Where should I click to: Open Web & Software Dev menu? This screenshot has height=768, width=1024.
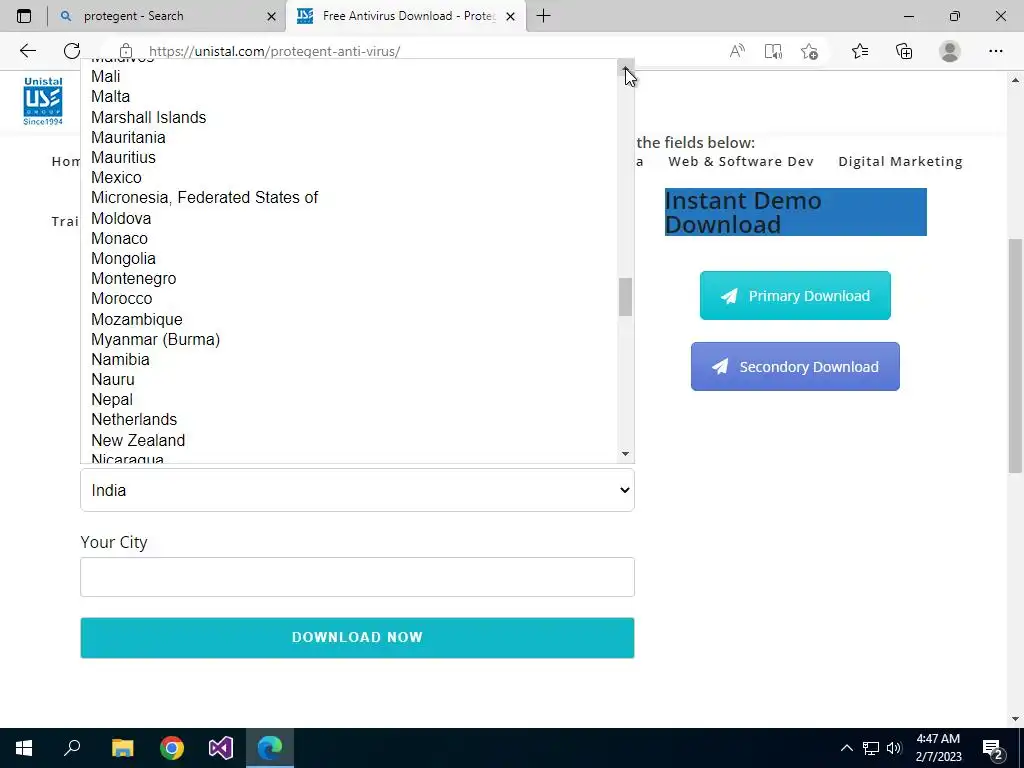pyautogui.click(x=741, y=161)
